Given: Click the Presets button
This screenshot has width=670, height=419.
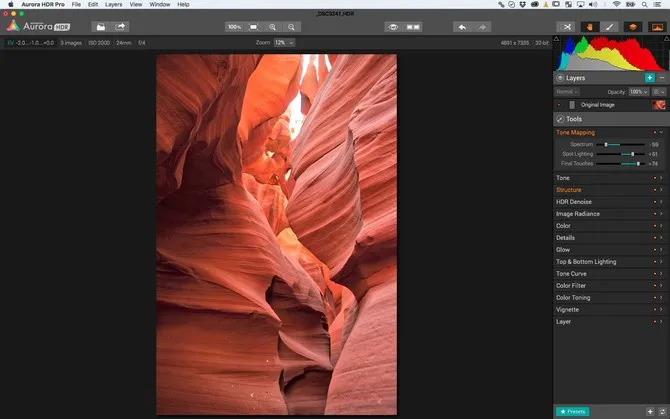Looking at the screenshot, I should pos(573,411).
